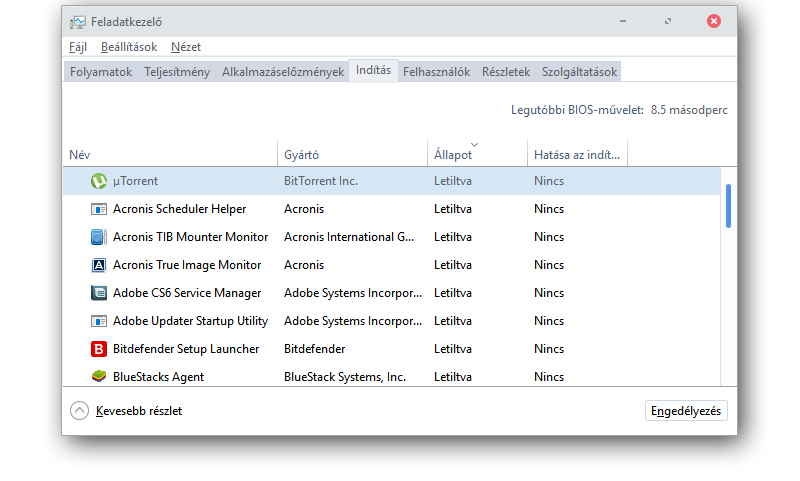This screenshot has height=481, width=800.
Task: Click the µTorrent startup icon
Action: 99,181
